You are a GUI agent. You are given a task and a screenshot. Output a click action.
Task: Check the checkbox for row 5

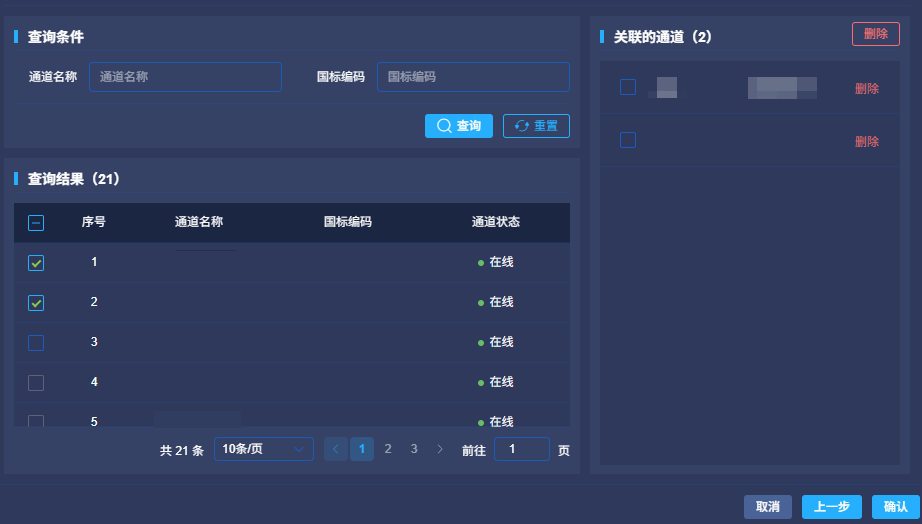pyautogui.click(x=36, y=421)
